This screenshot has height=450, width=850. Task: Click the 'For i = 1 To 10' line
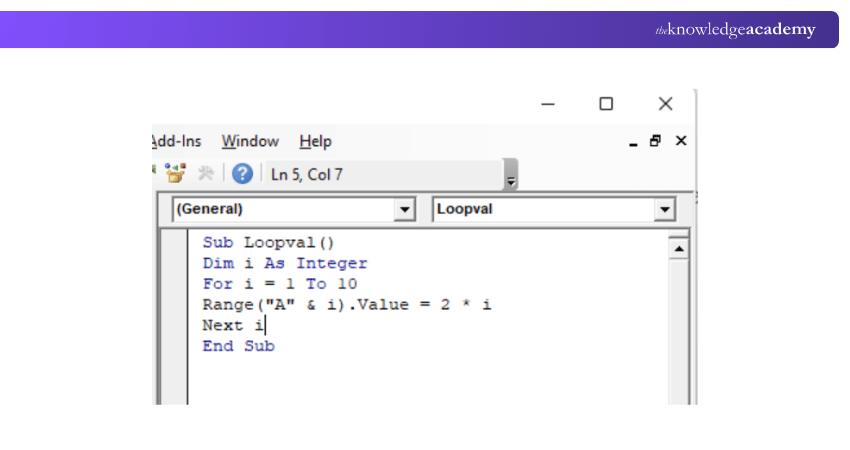pos(280,284)
